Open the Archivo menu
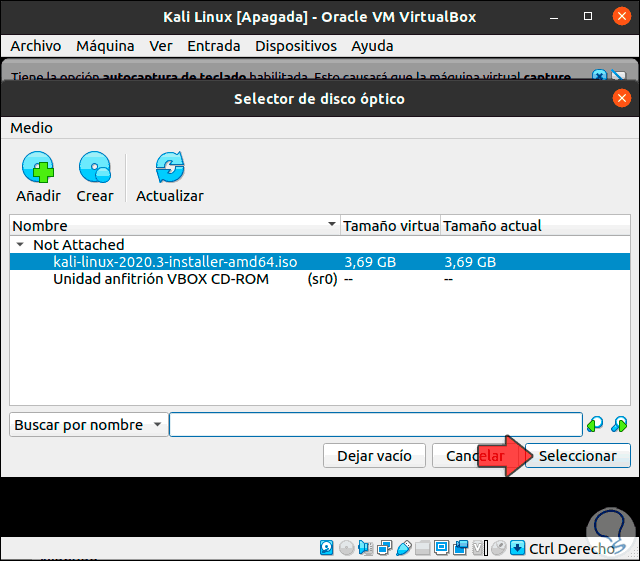This screenshot has height=561, width=640. click(36, 46)
